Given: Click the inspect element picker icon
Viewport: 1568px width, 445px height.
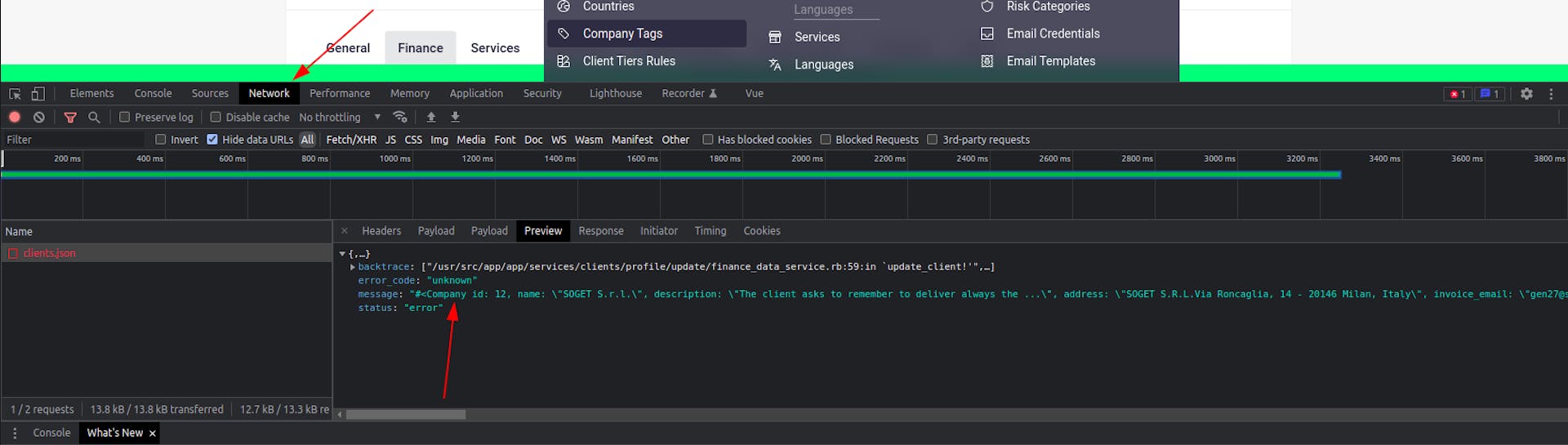Looking at the screenshot, I should (x=15, y=94).
